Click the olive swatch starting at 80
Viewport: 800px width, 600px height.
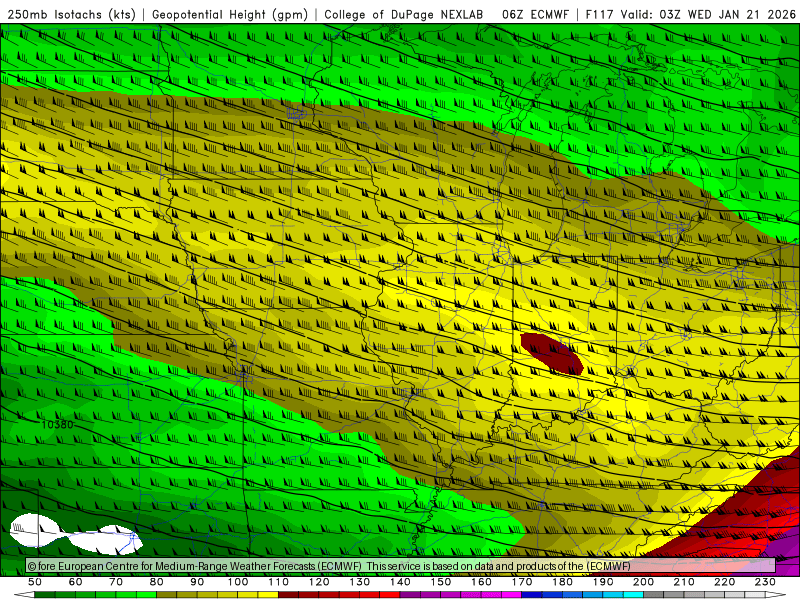[167, 595]
